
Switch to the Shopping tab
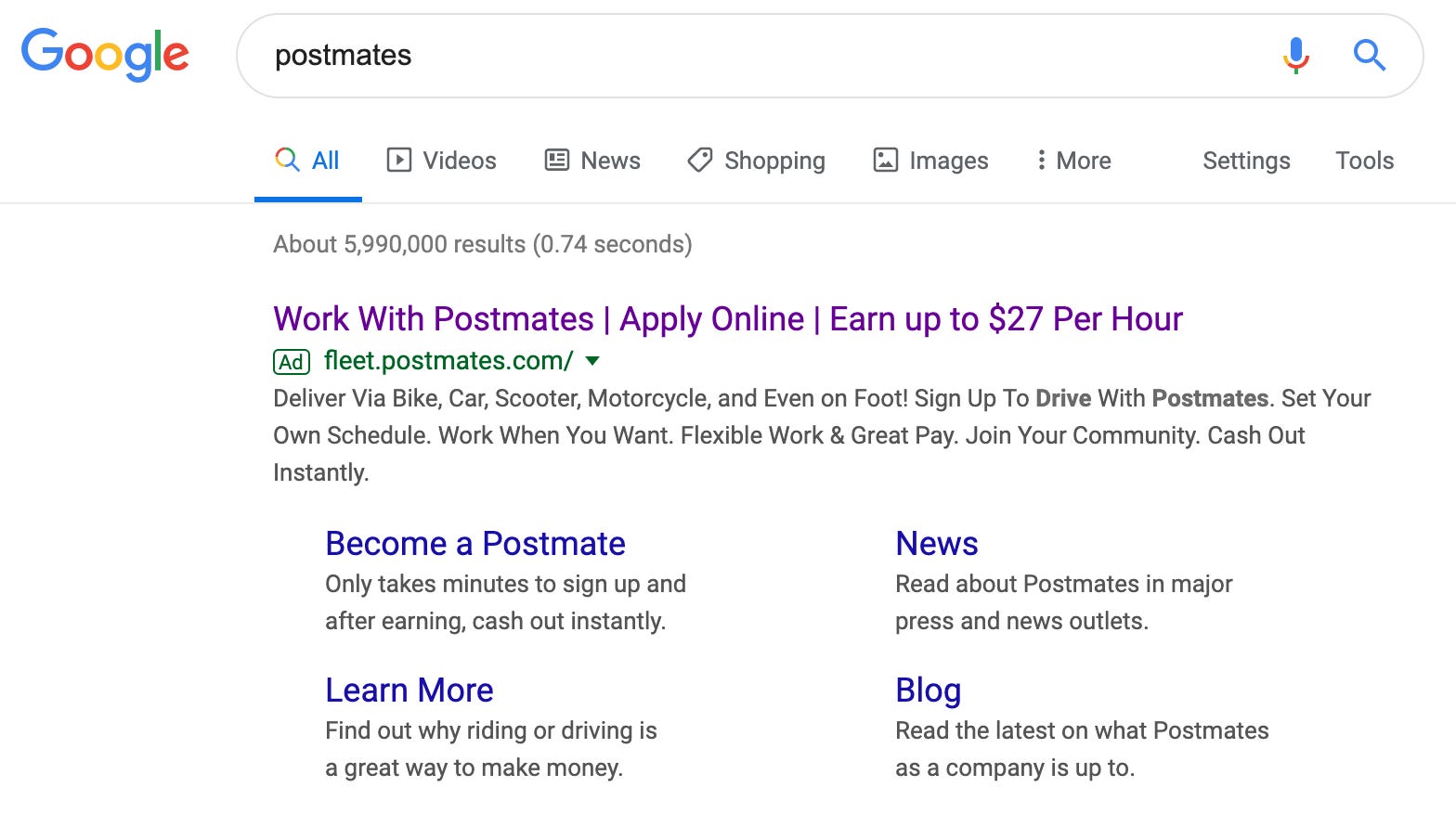756,160
